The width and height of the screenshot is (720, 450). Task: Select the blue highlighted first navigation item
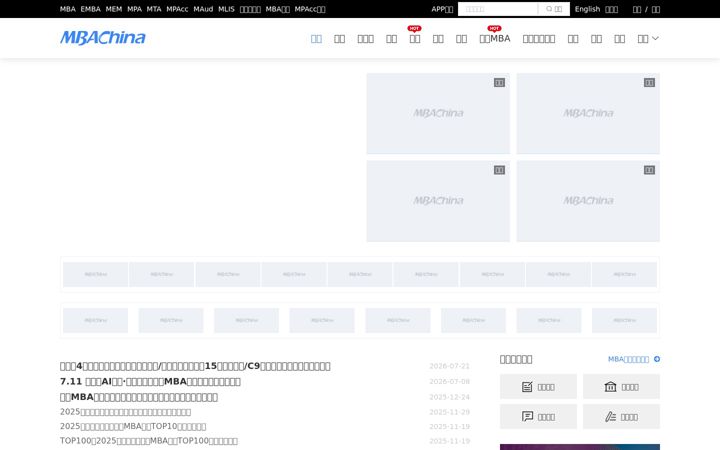(316, 39)
